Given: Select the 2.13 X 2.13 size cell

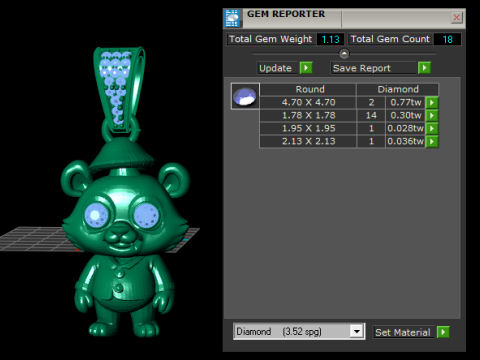Looking at the screenshot, I should 308,141.
